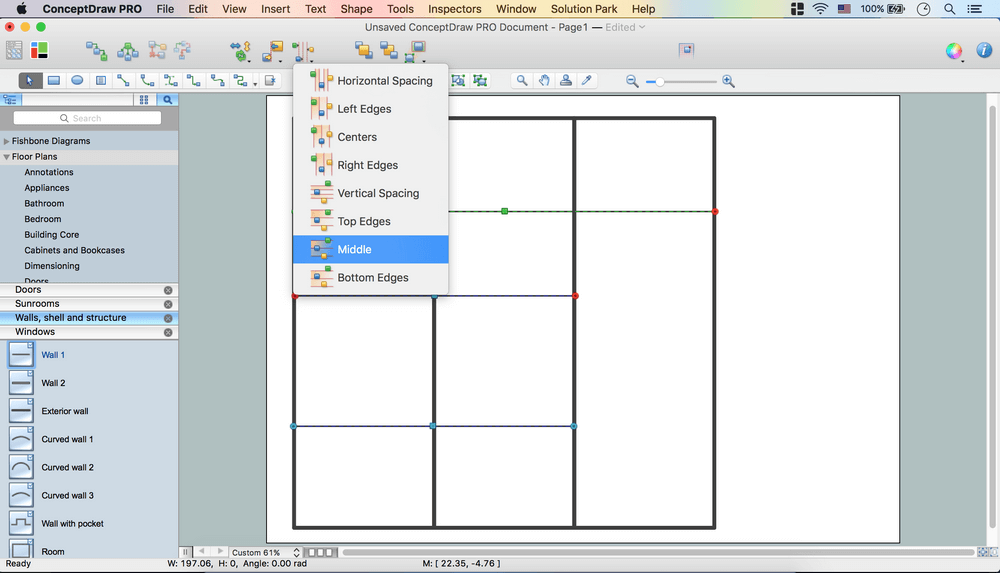Open the Cabinets and Bookcases library
Image resolution: width=1000 pixels, height=573 pixels.
coord(75,250)
